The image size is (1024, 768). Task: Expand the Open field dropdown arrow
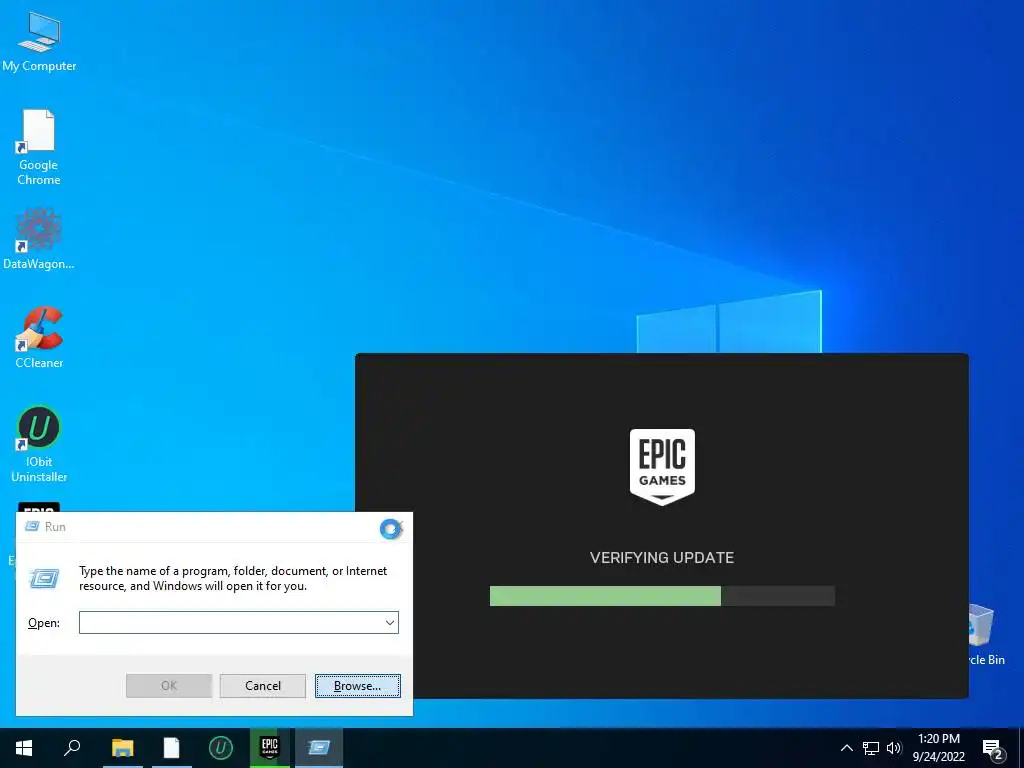click(390, 622)
